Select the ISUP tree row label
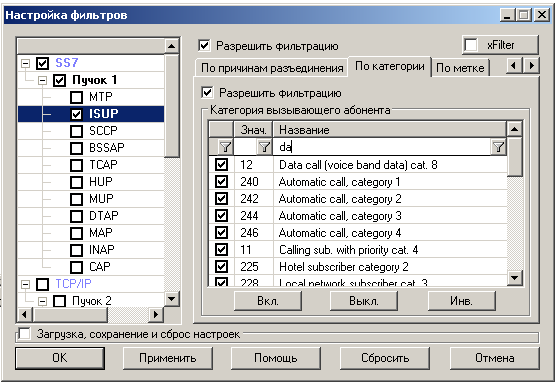555x383 pixels. 103,114
